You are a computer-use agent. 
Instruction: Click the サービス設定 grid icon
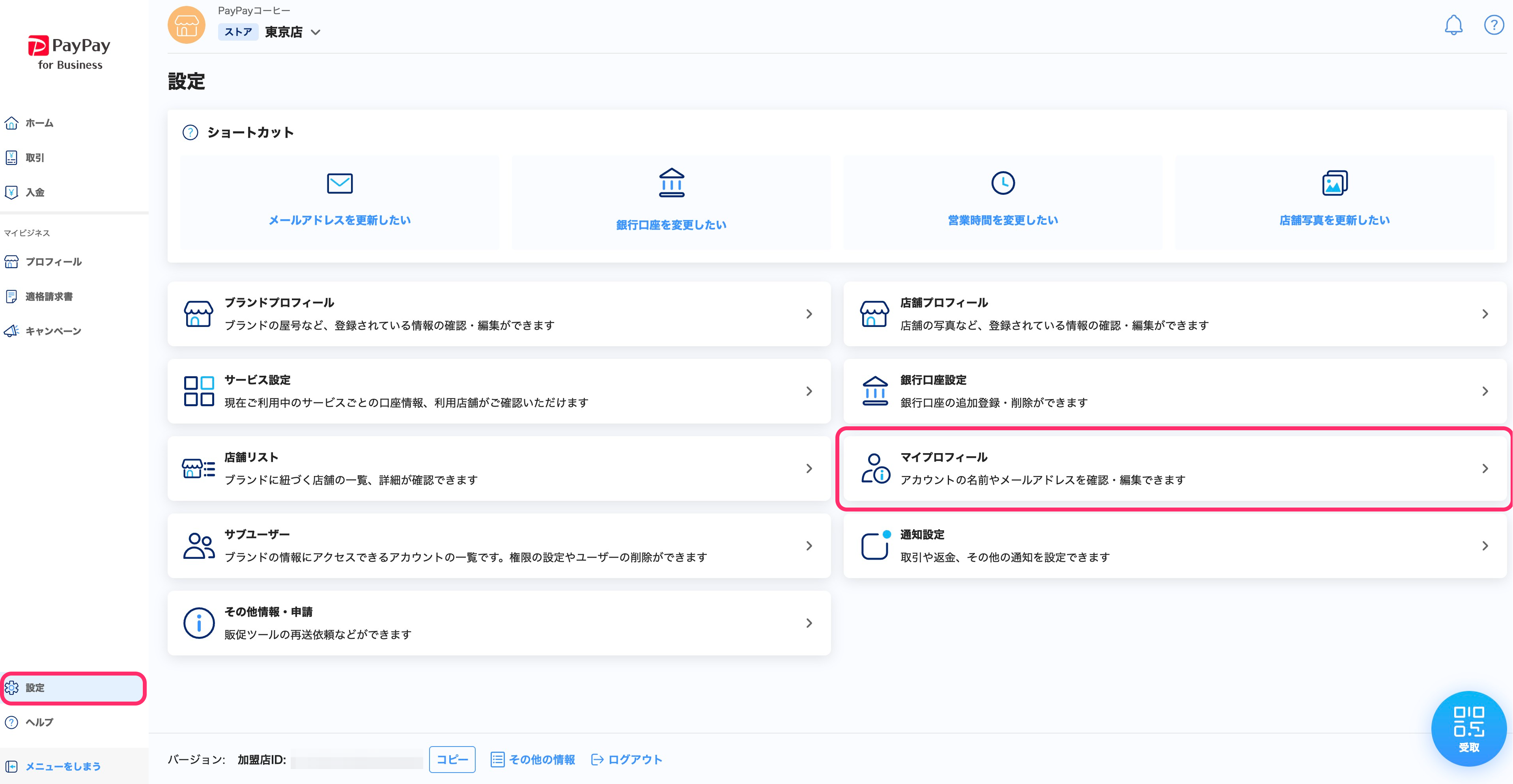point(198,391)
